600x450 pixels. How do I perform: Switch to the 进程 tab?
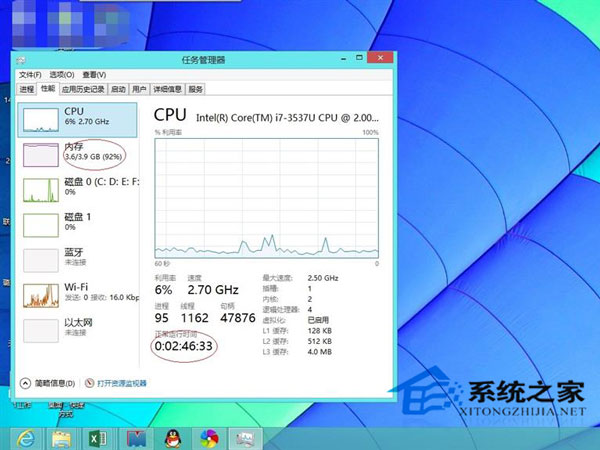click(27, 89)
